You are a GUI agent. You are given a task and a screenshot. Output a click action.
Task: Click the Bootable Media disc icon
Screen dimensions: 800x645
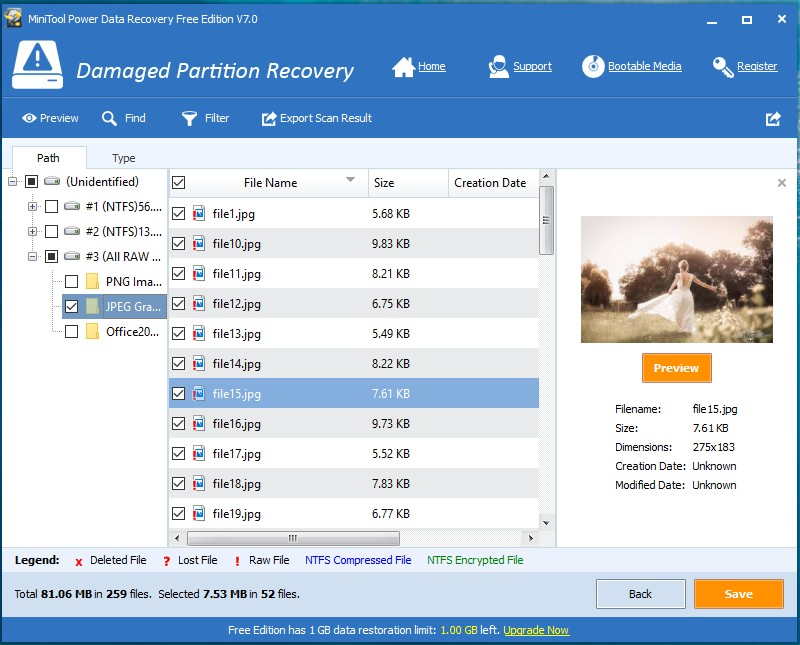[x=593, y=66]
